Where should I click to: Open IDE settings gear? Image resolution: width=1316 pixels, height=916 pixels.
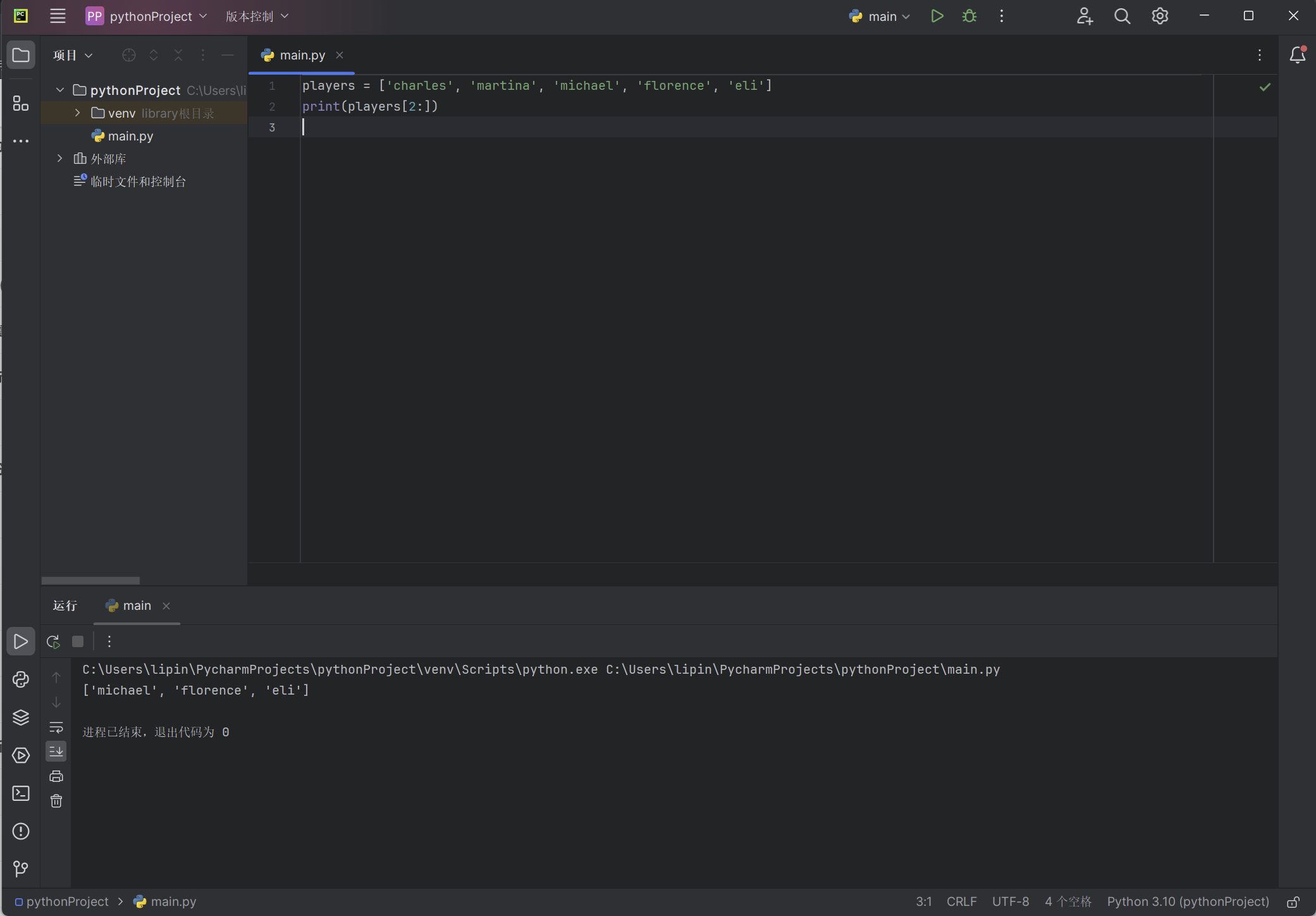click(1160, 16)
